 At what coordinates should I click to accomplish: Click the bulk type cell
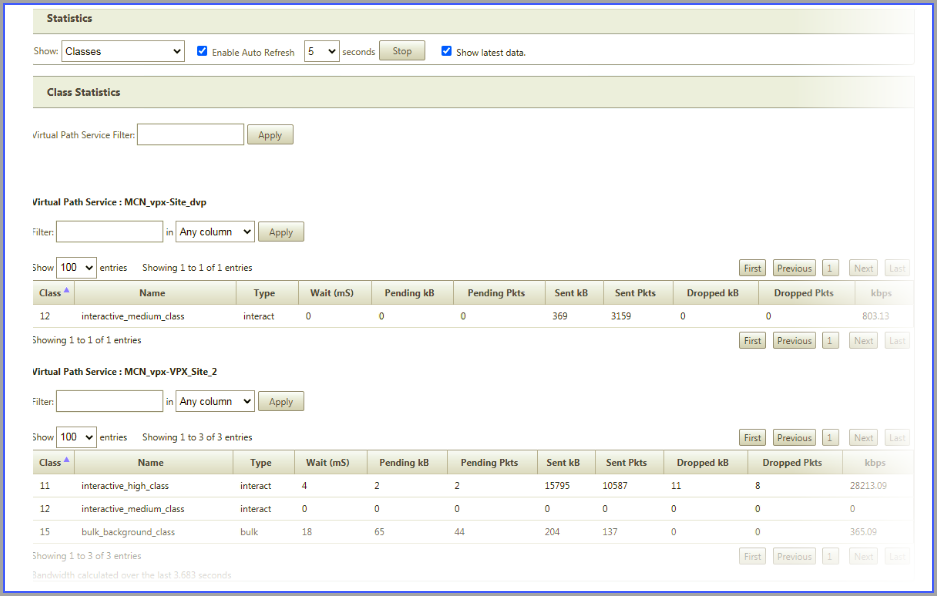[249, 532]
